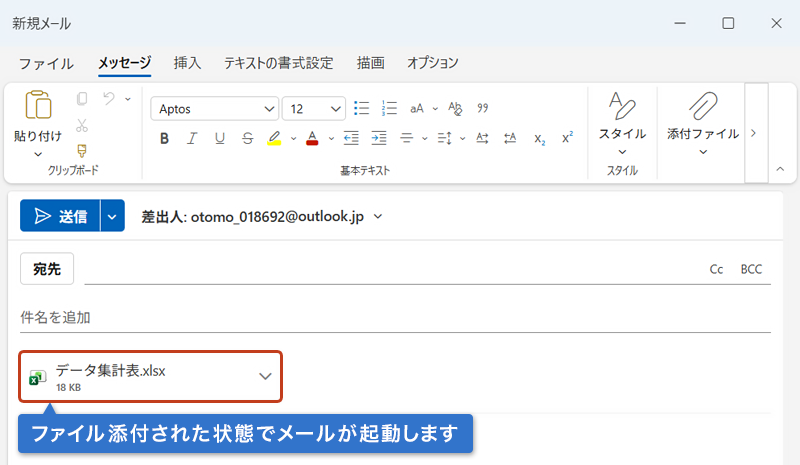Switch to the 挿入 tab

tap(187, 63)
